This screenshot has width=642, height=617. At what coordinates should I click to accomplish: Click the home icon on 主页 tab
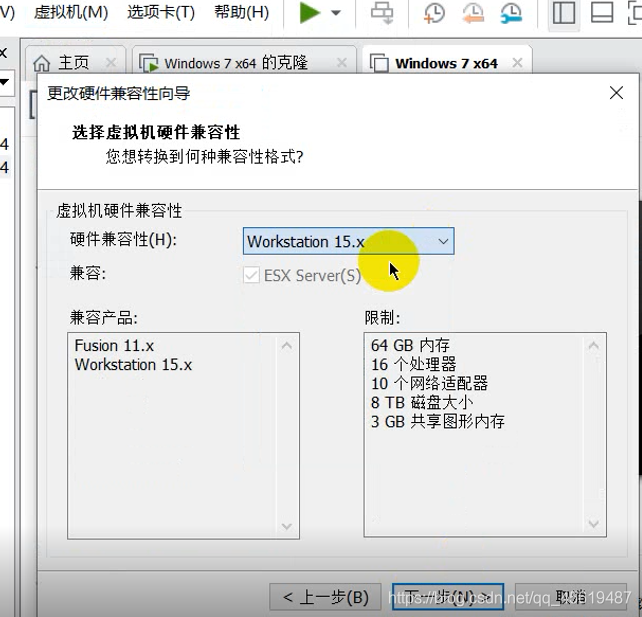[x=41, y=63]
